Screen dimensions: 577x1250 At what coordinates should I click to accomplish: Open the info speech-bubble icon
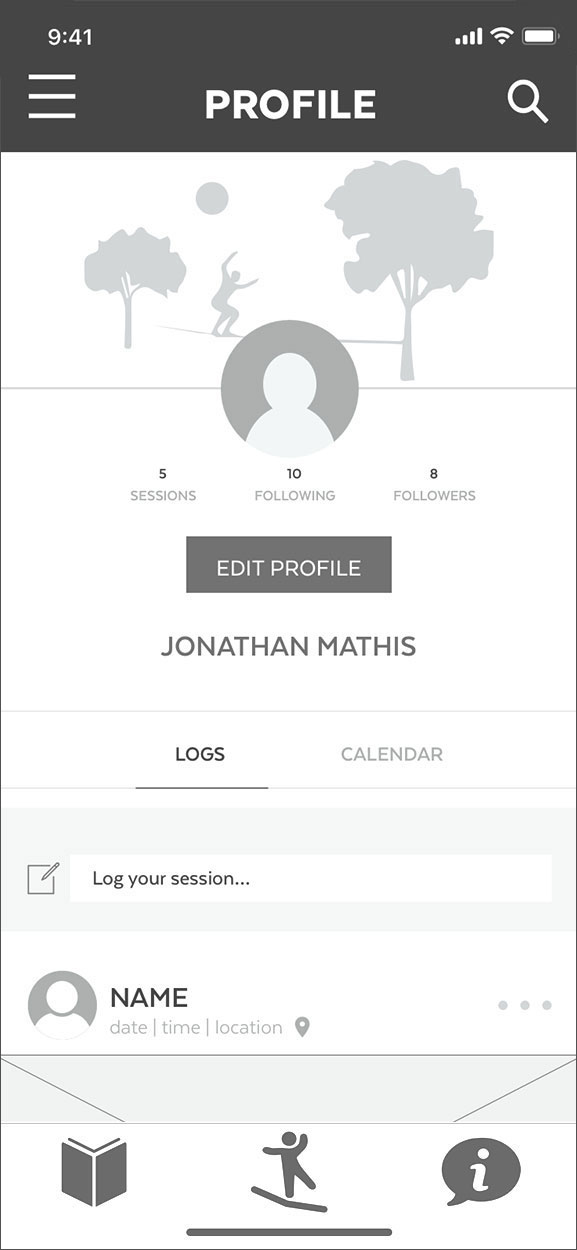click(x=481, y=1172)
